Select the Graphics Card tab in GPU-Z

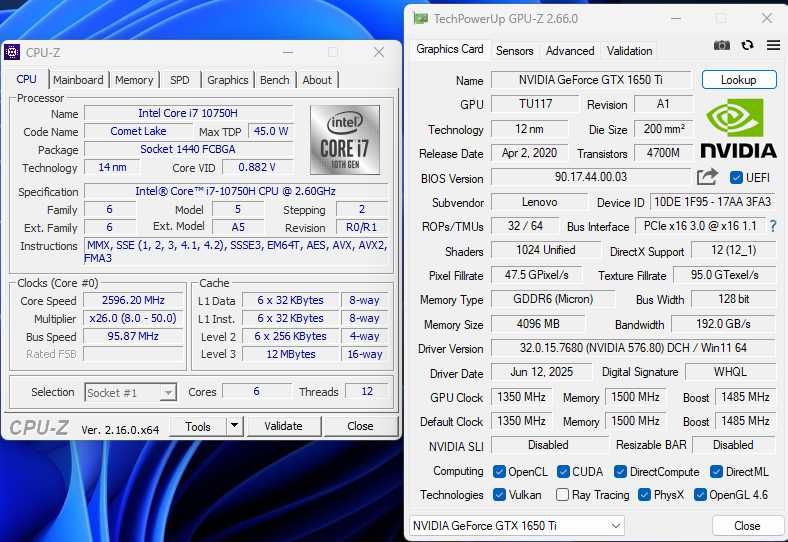[x=450, y=49]
